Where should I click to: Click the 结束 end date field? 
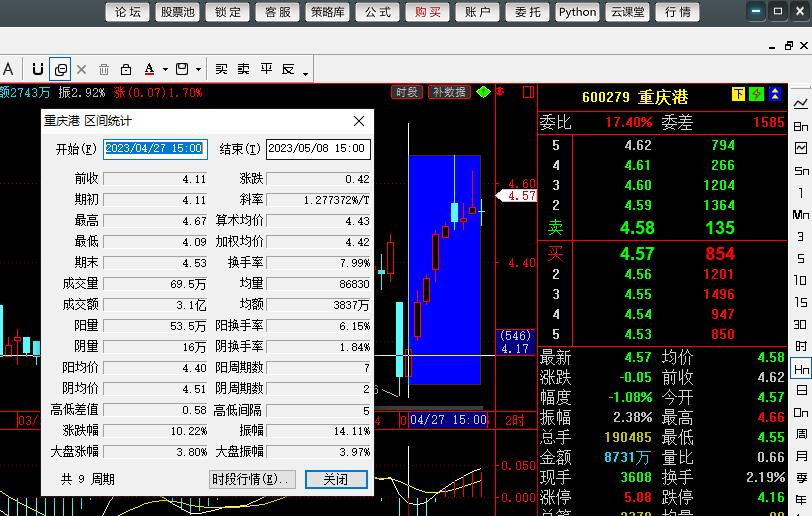pos(318,148)
